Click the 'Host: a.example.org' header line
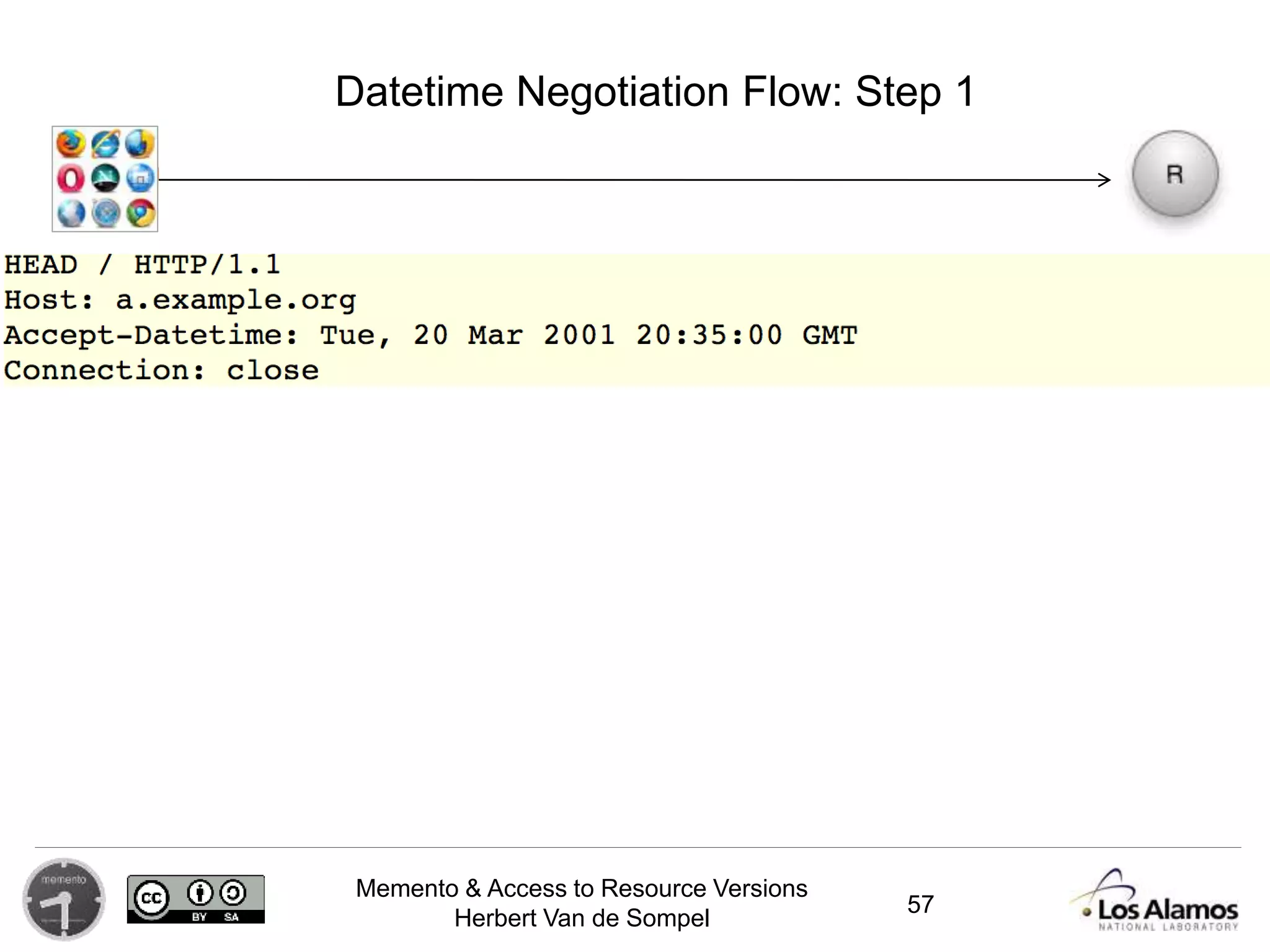The width and height of the screenshot is (1270, 952). click(180, 301)
